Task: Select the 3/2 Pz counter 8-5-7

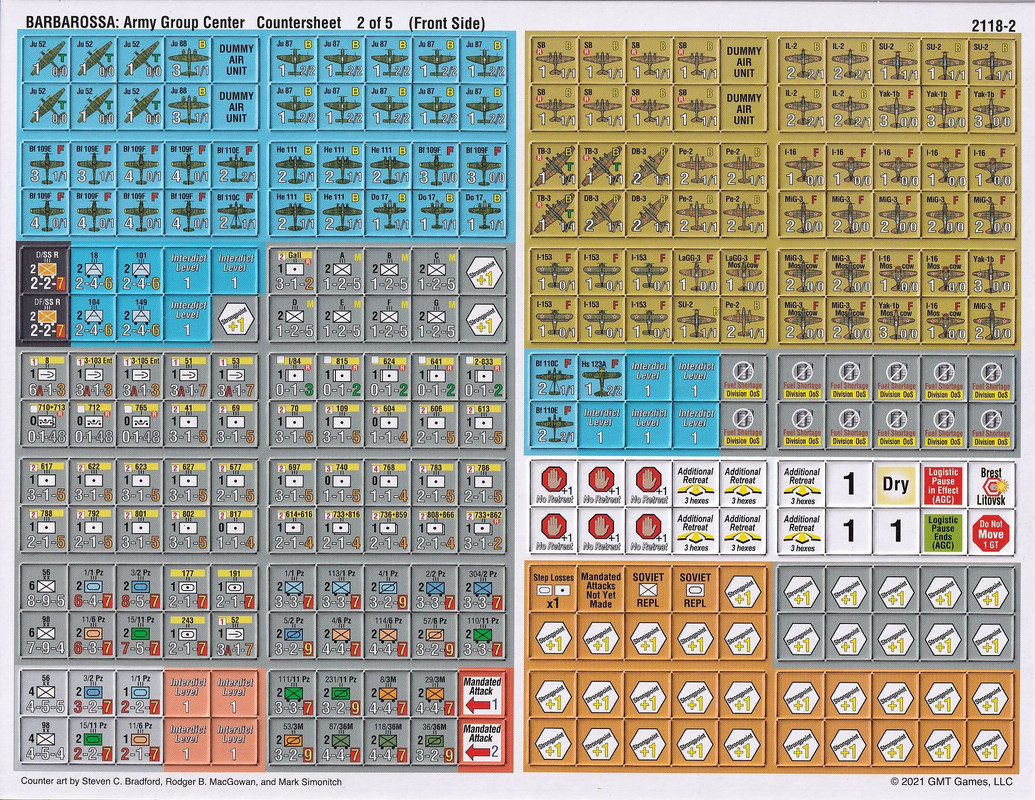Action: pyautogui.click(x=140, y=589)
